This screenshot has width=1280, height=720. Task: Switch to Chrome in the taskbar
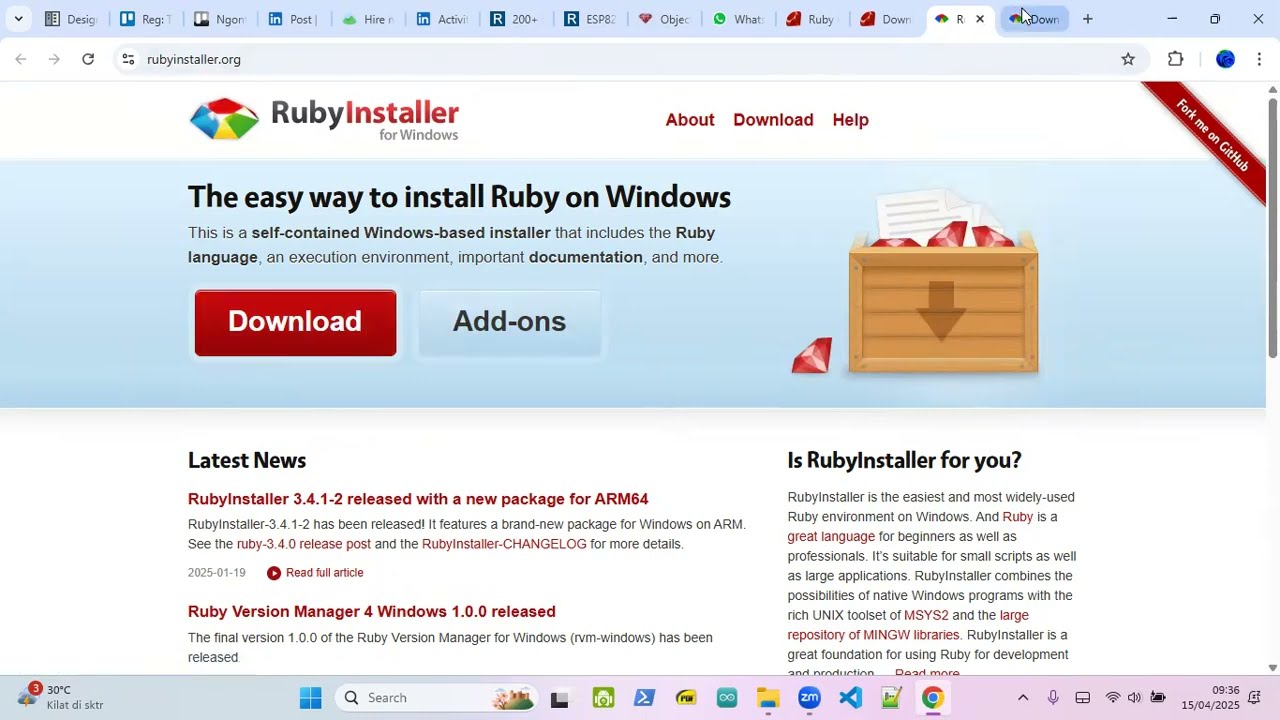(x=932, y=698)
